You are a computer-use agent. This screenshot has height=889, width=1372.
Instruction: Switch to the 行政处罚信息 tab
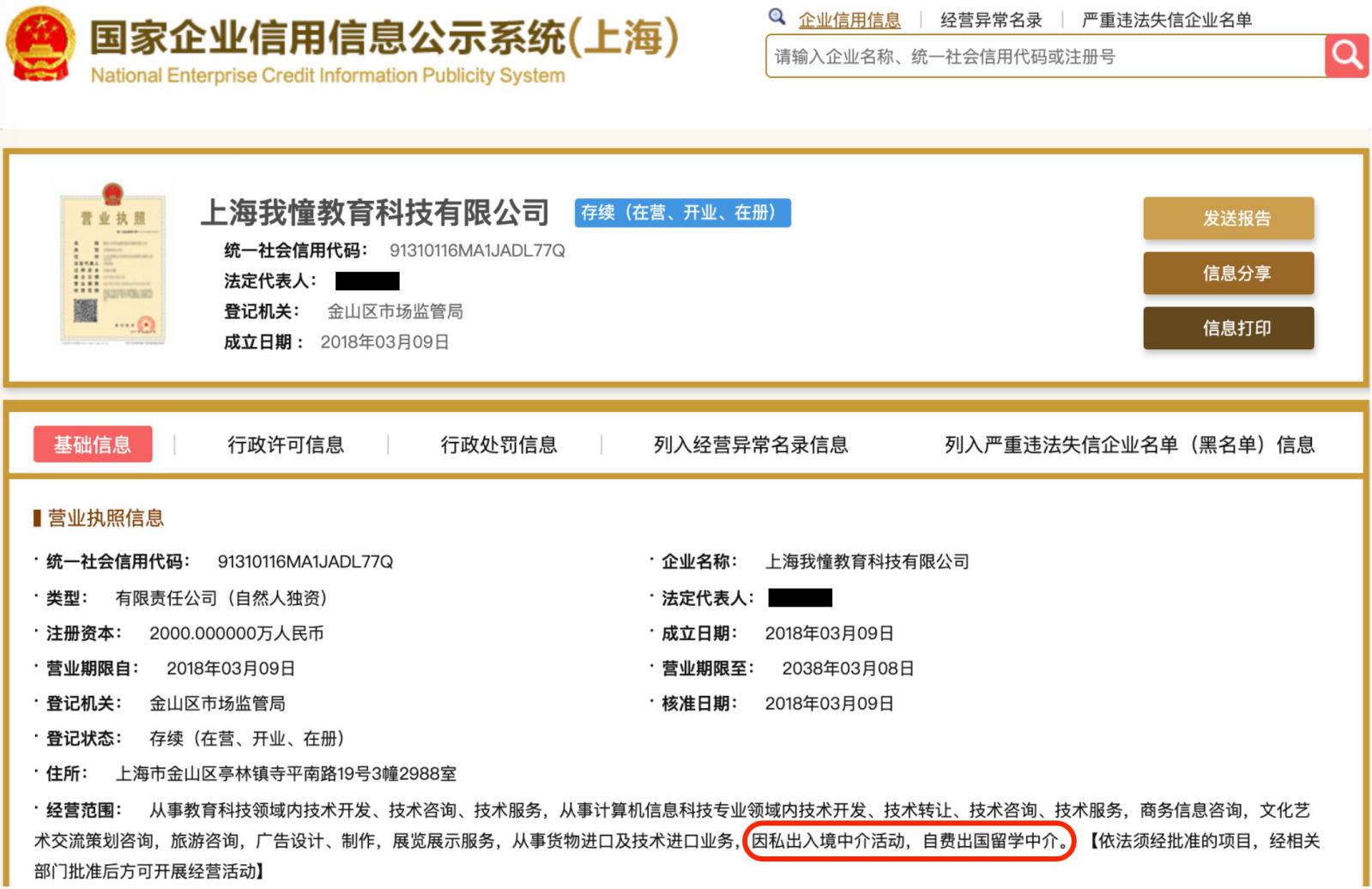[499, 444]
